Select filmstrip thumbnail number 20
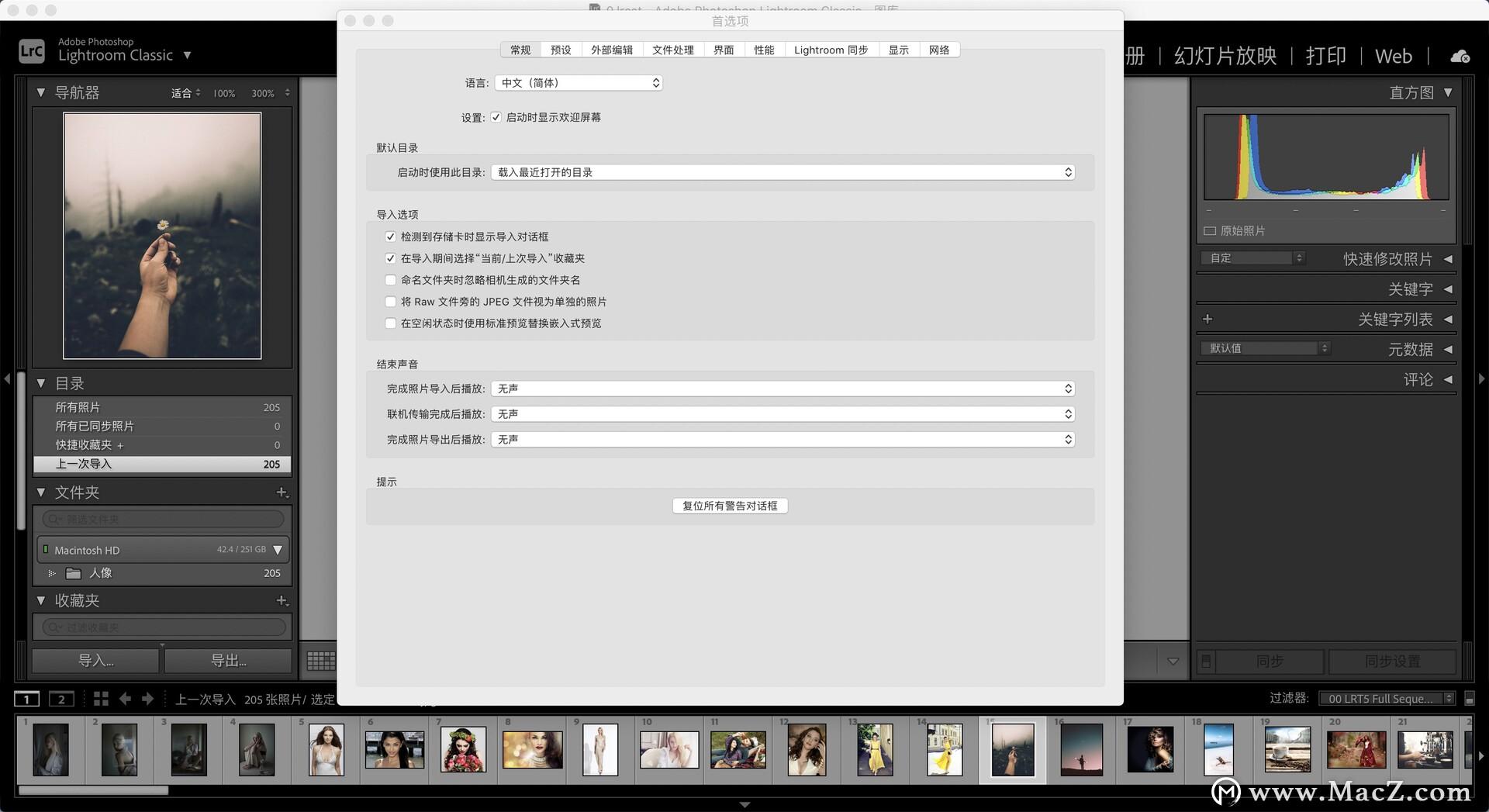This screenshot has width=1489, height=812. tap(1356, 749)
